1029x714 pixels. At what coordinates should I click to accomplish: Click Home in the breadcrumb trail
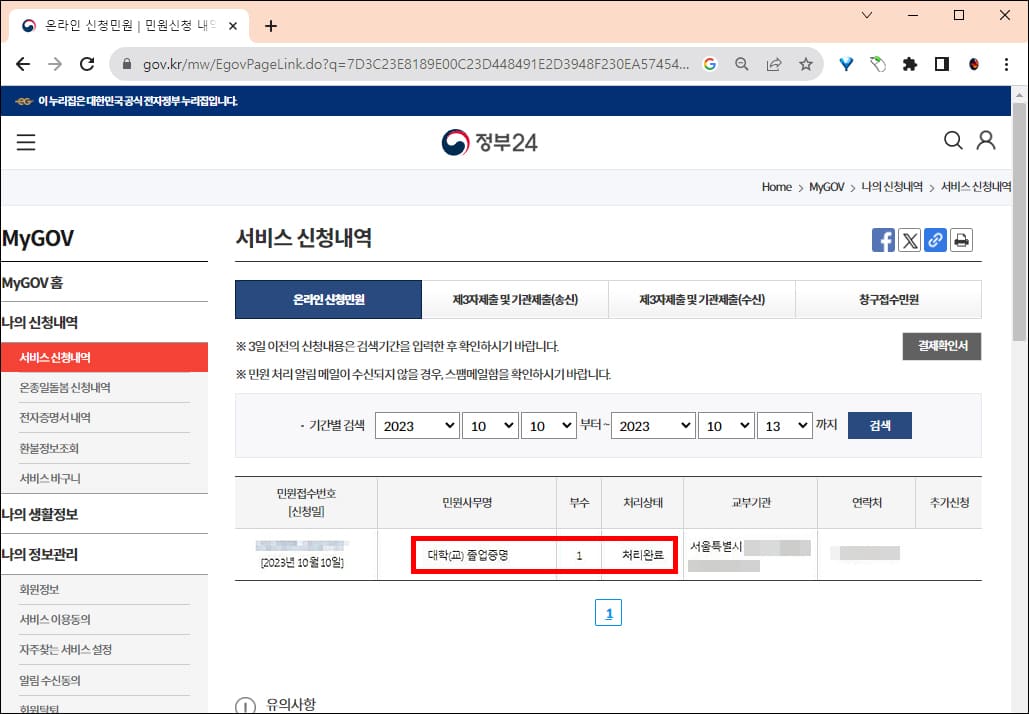[x=776, y=187]
